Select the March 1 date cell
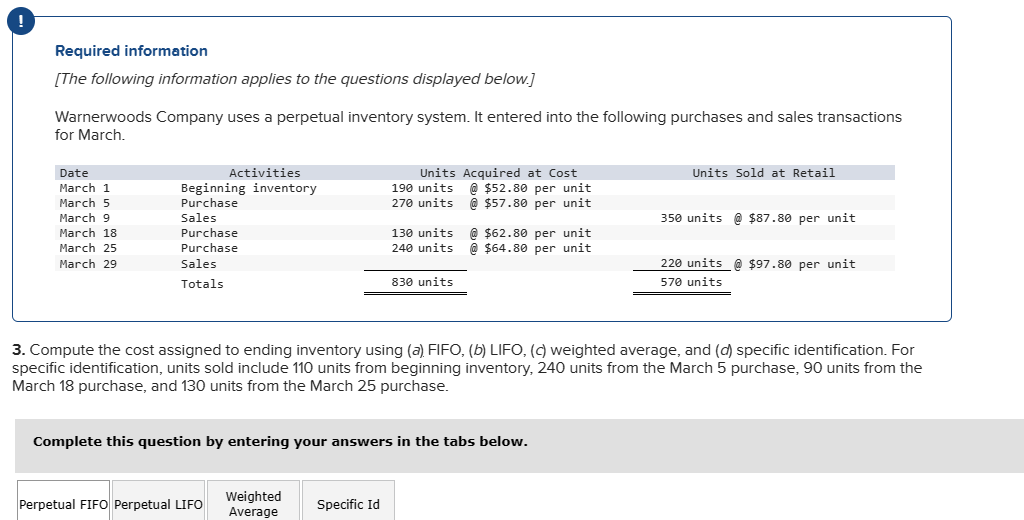This screenshot has width=1024, height=520. [85, 188]
